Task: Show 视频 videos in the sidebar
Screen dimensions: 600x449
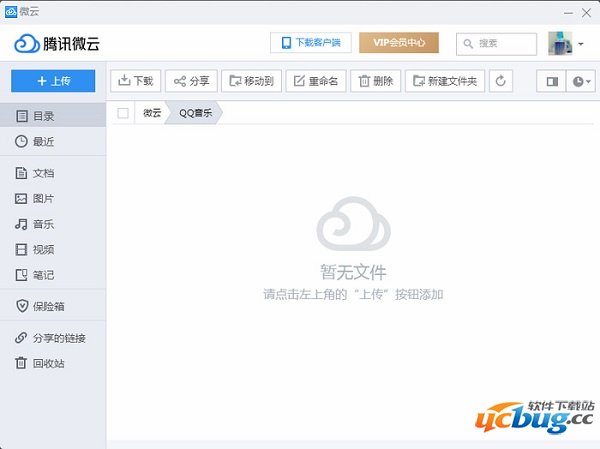Action: [53, 250]
